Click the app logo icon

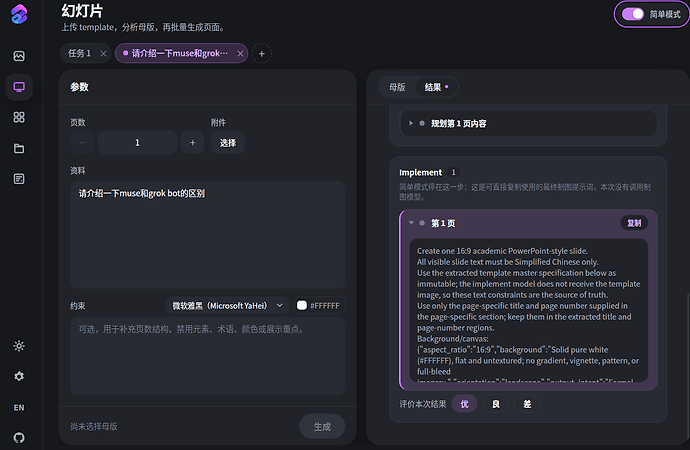point(19,14)
